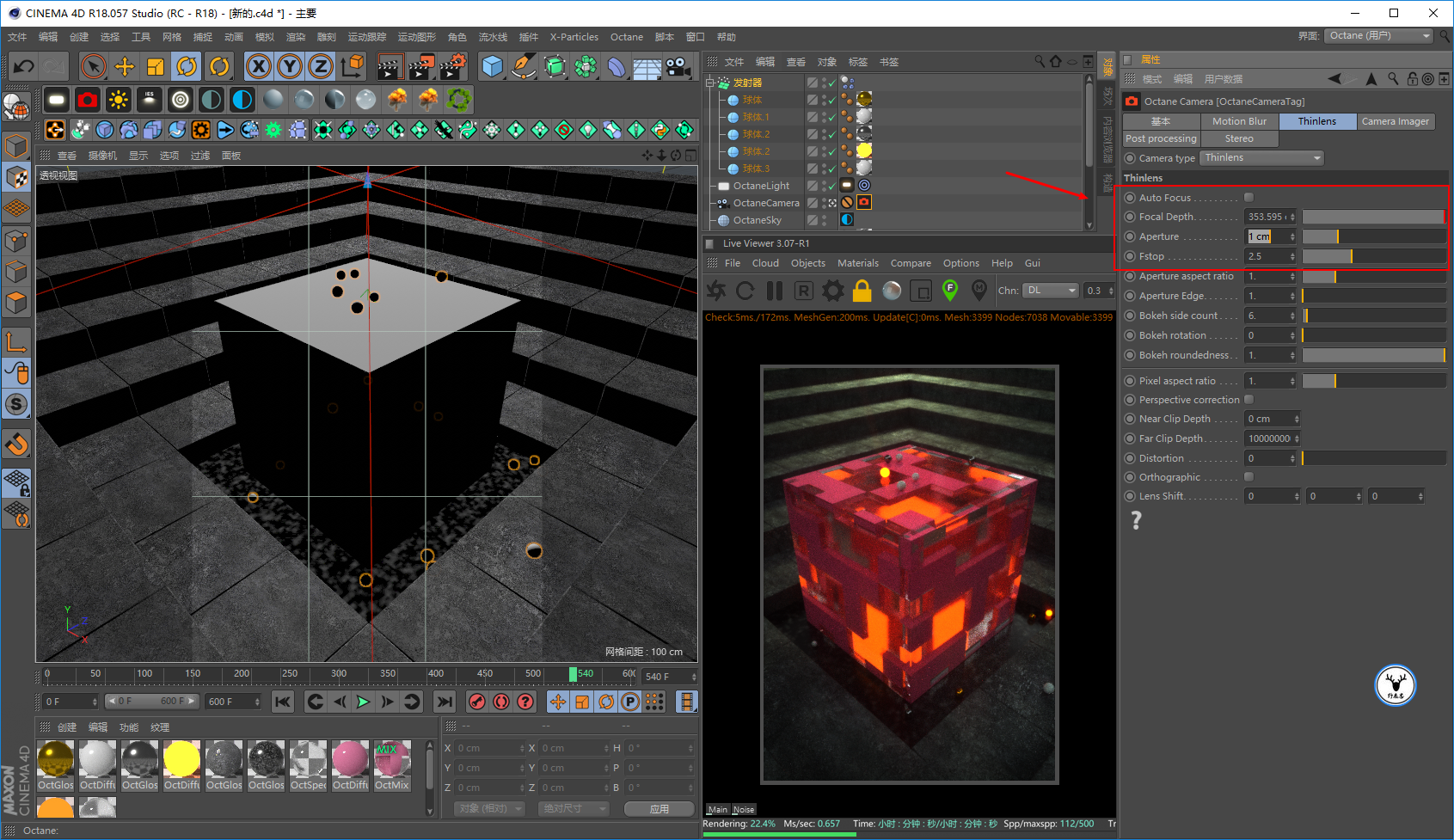This screenshot has width=1454, height=840.
Task: Toggle the Y axis lock
Action: (x=290, y=66)
